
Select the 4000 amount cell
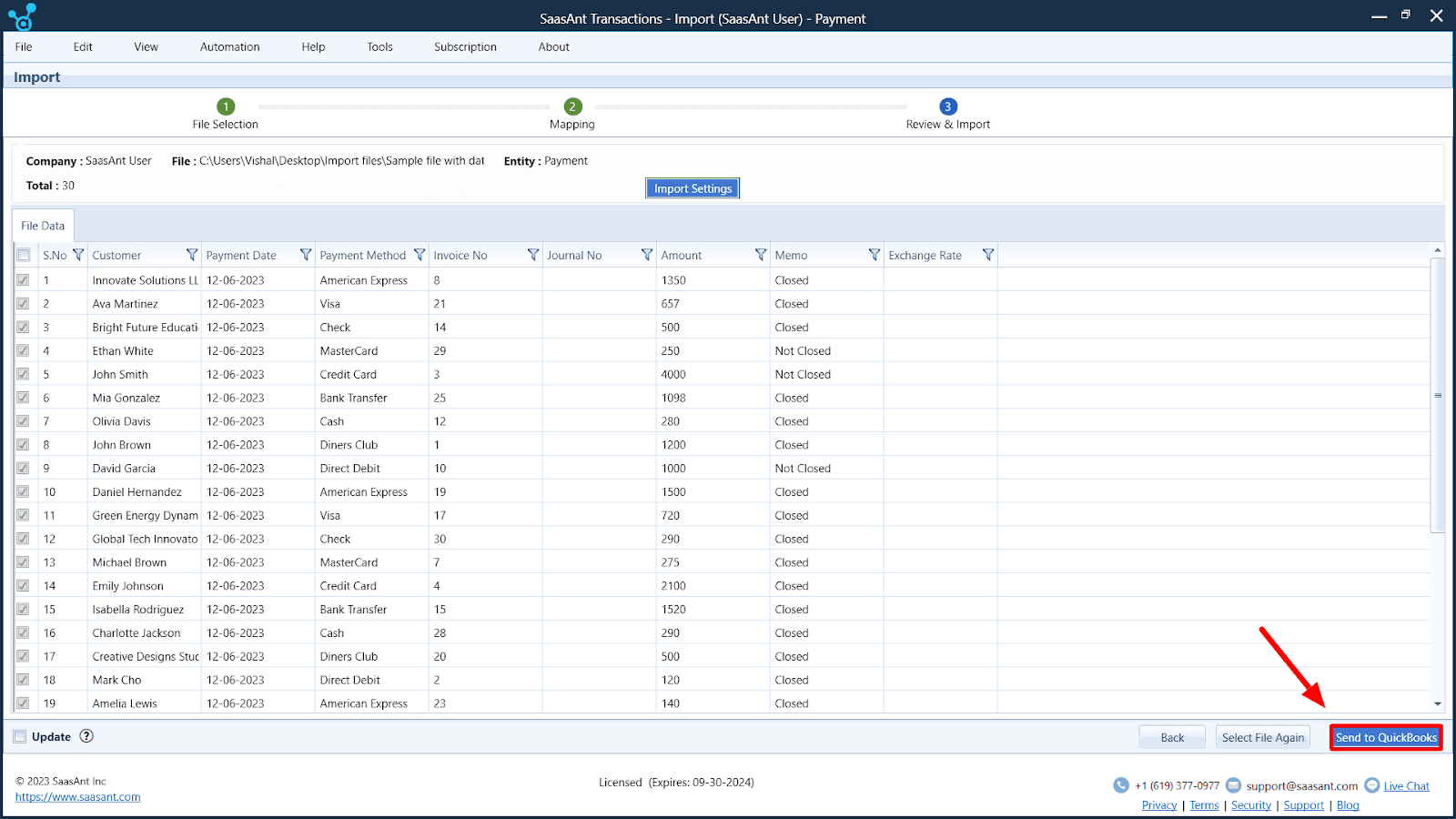(x=713, y=374)
